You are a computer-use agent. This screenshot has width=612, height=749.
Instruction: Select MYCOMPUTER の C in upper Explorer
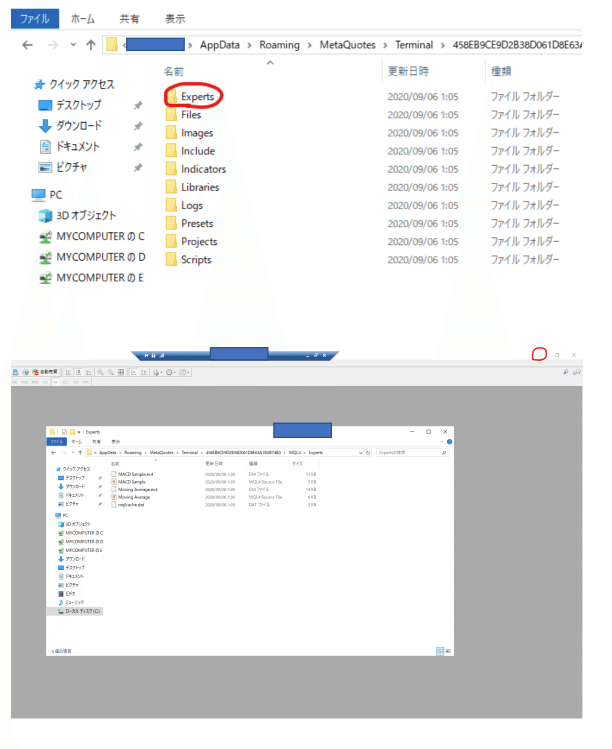[92, 236]
